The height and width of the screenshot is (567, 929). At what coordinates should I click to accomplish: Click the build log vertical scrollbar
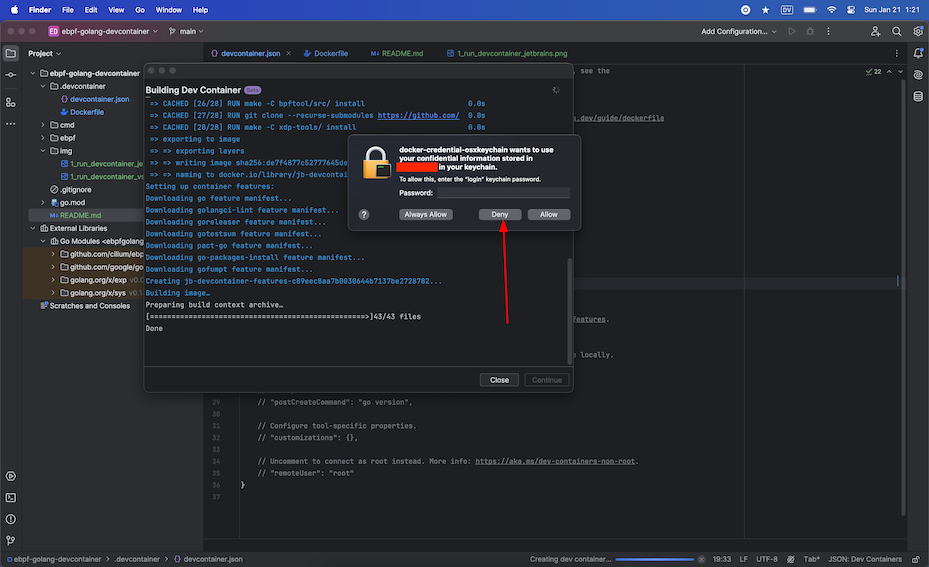pyautogui.click(x=570, y=310)
